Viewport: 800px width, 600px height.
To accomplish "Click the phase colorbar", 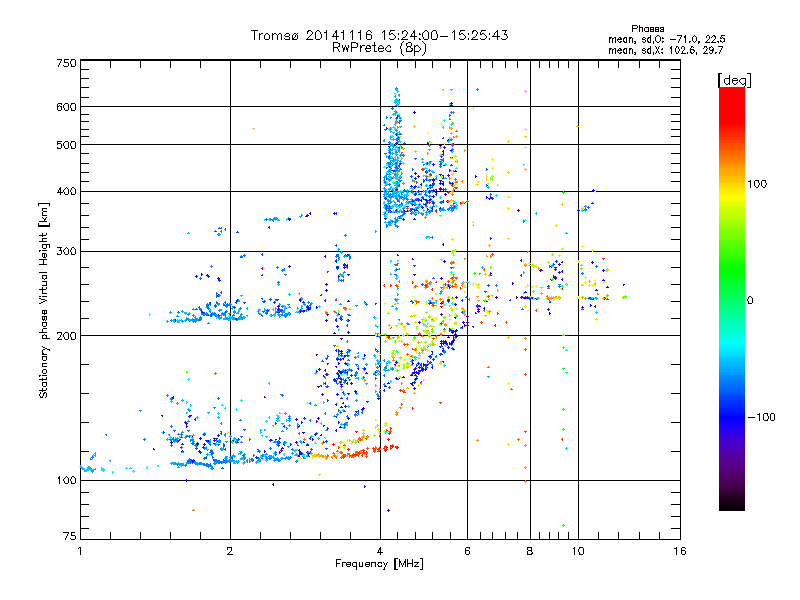I will click(x=732, y=298).
